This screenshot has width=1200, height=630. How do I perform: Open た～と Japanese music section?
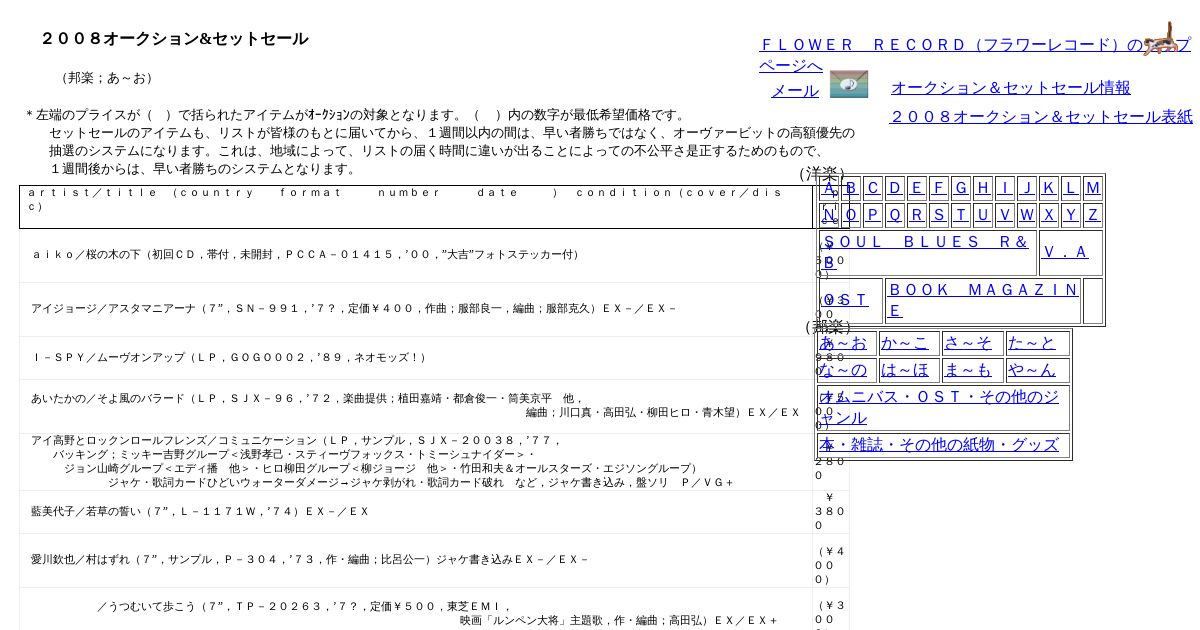coord(1032,343)
